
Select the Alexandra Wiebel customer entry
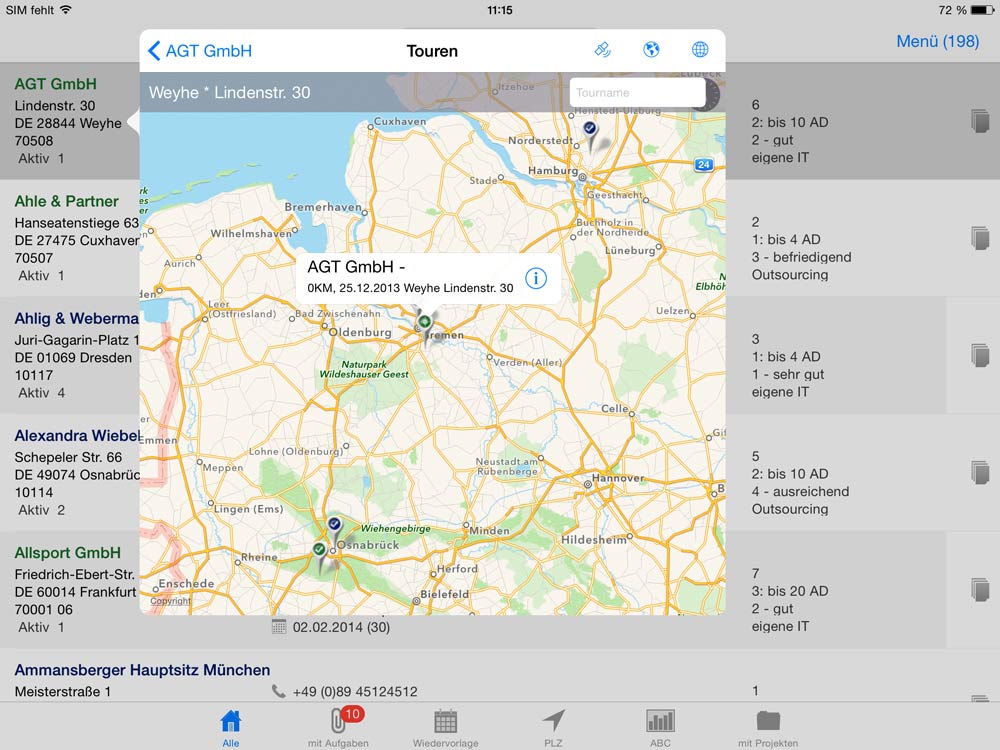coord(77,436)
